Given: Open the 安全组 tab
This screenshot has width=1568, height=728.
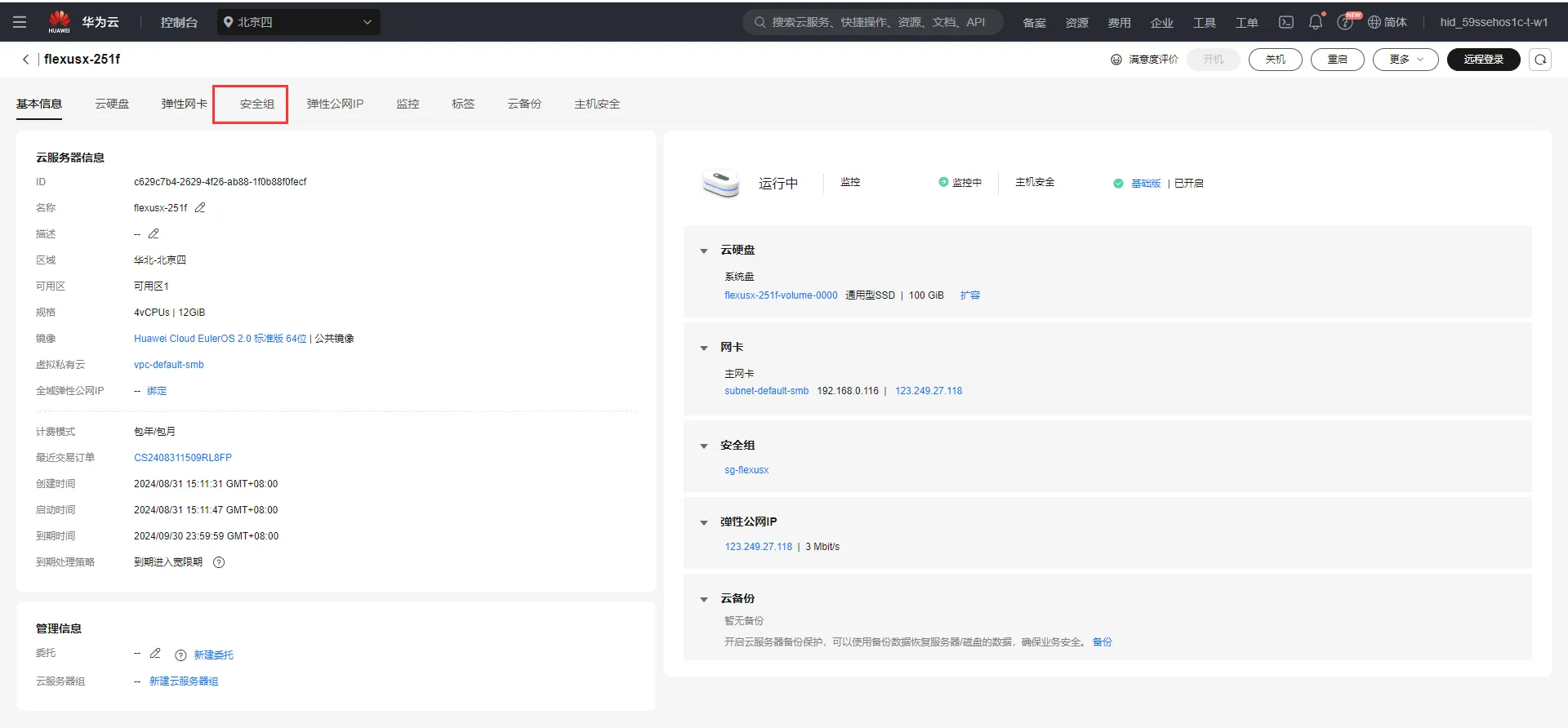Looking at the screenshot, I should pos(256,104).
